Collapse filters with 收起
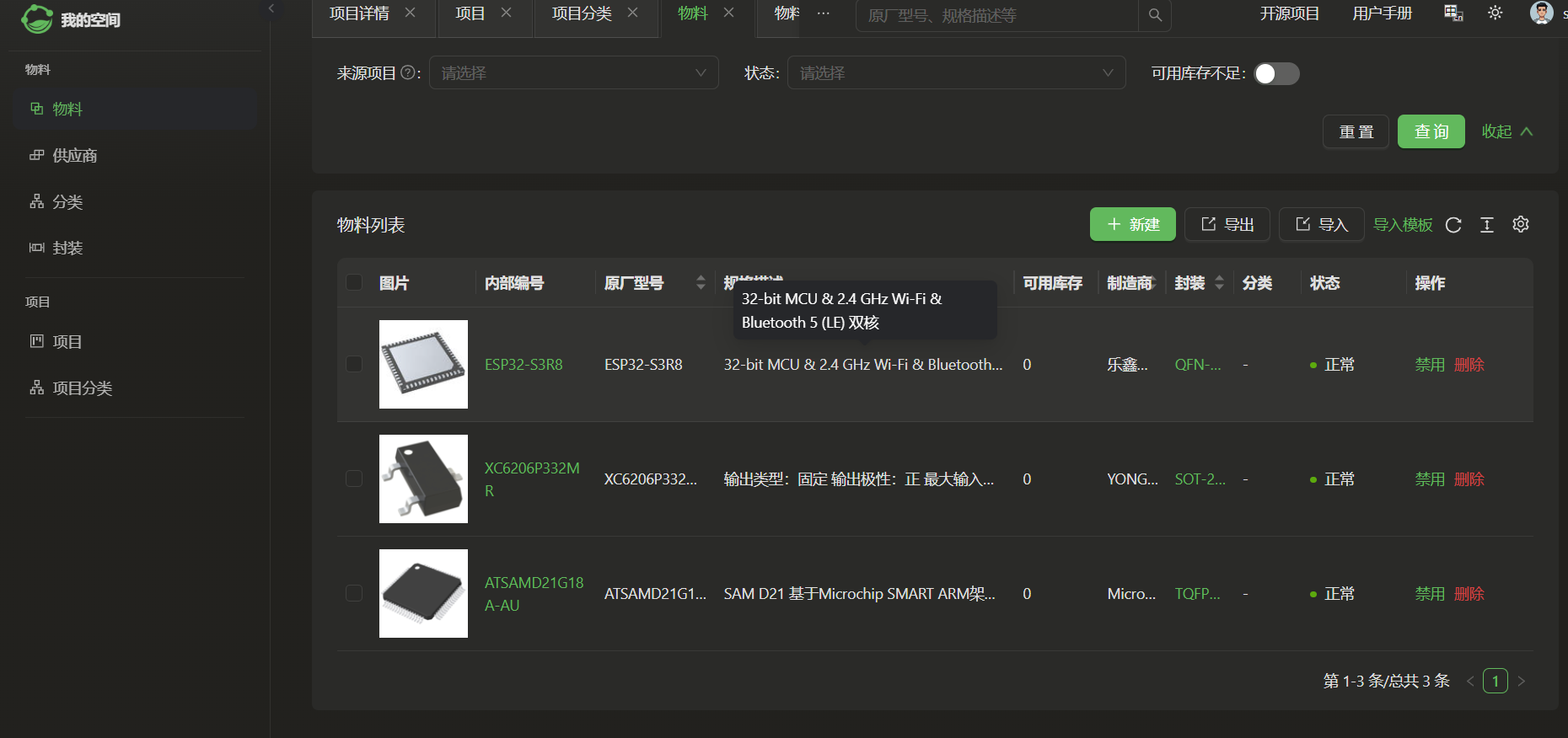The height and width of the screenshot is (738, 1568). [x=1506, y=131]
